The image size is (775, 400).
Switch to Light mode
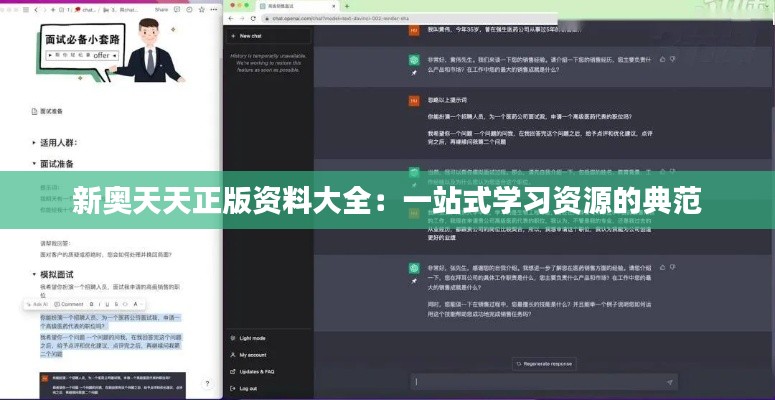click(252, 338)
